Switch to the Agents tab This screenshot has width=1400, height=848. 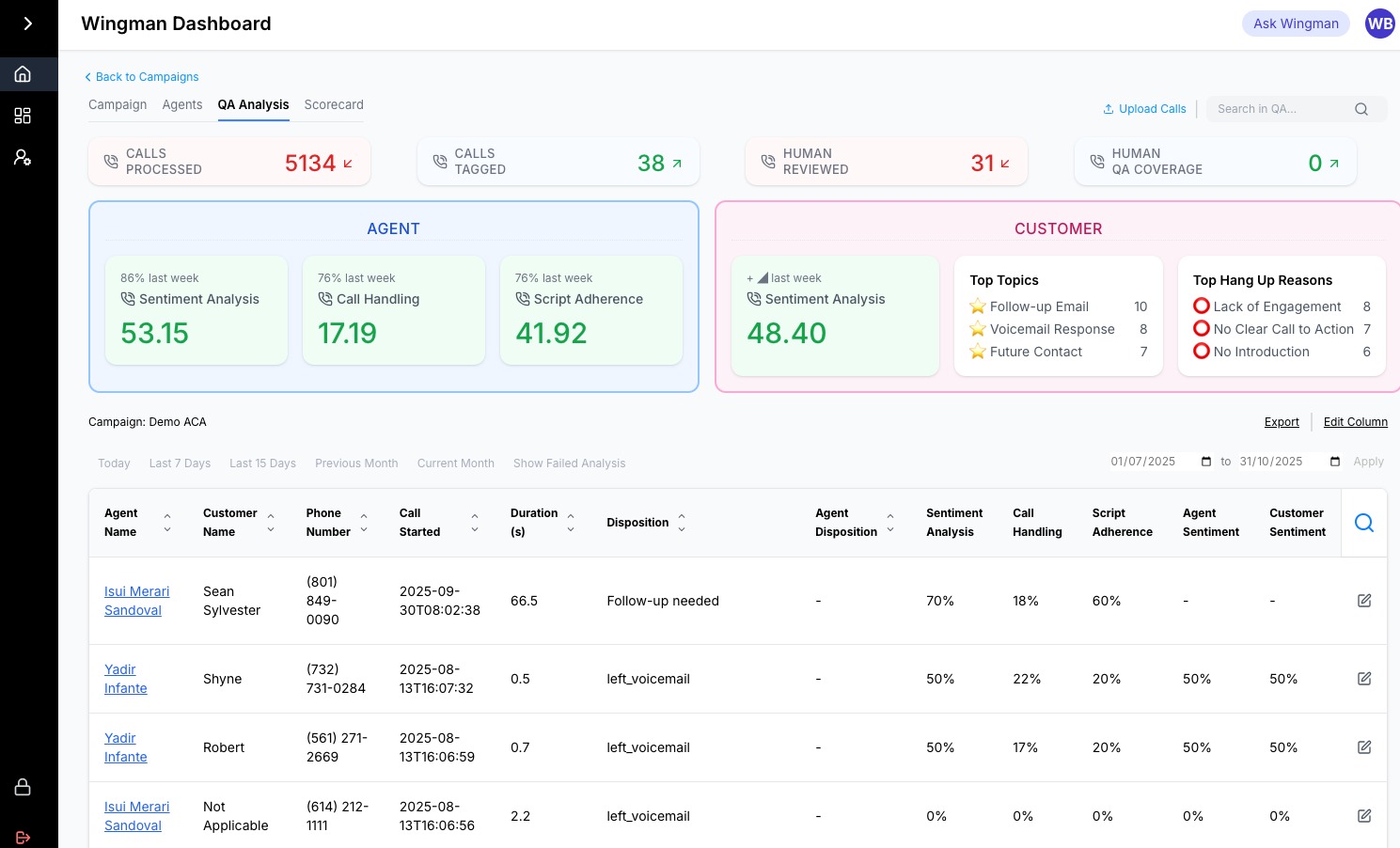tap(182, 104)
